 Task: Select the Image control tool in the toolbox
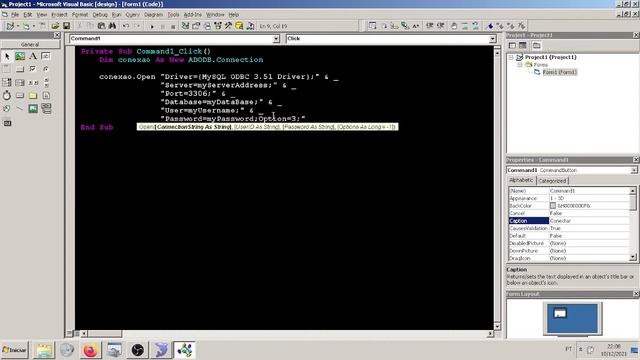(33, 109)
